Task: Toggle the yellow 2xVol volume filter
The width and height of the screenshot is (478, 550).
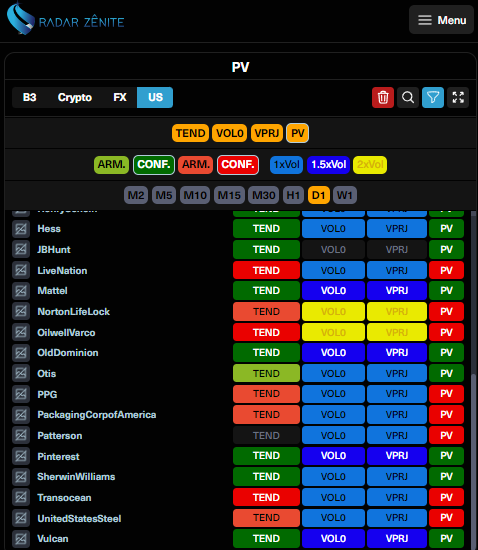Action: tap(370, 165)
